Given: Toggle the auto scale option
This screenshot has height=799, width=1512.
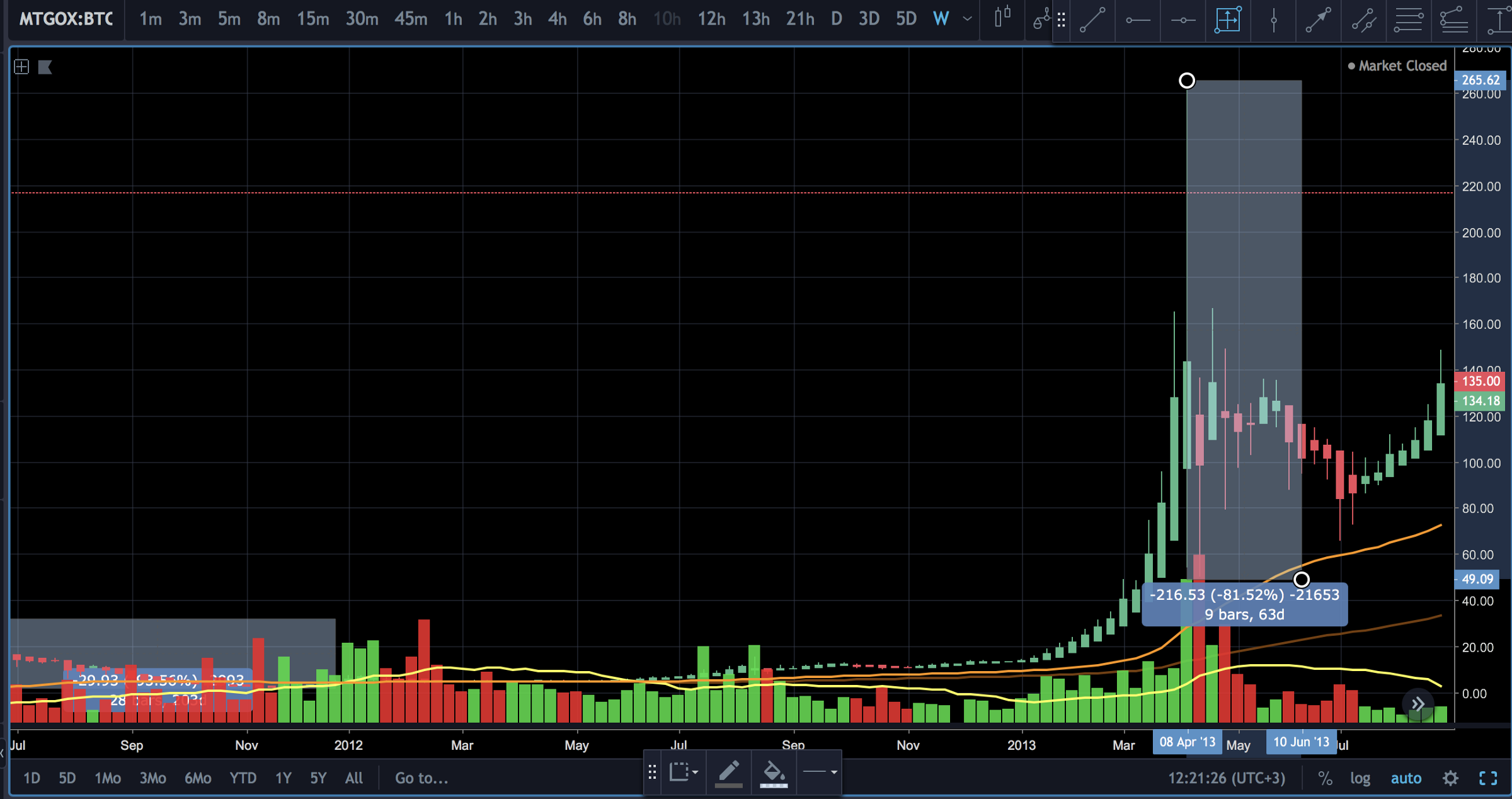Looking at the screenshot, I should (1406, 778).
